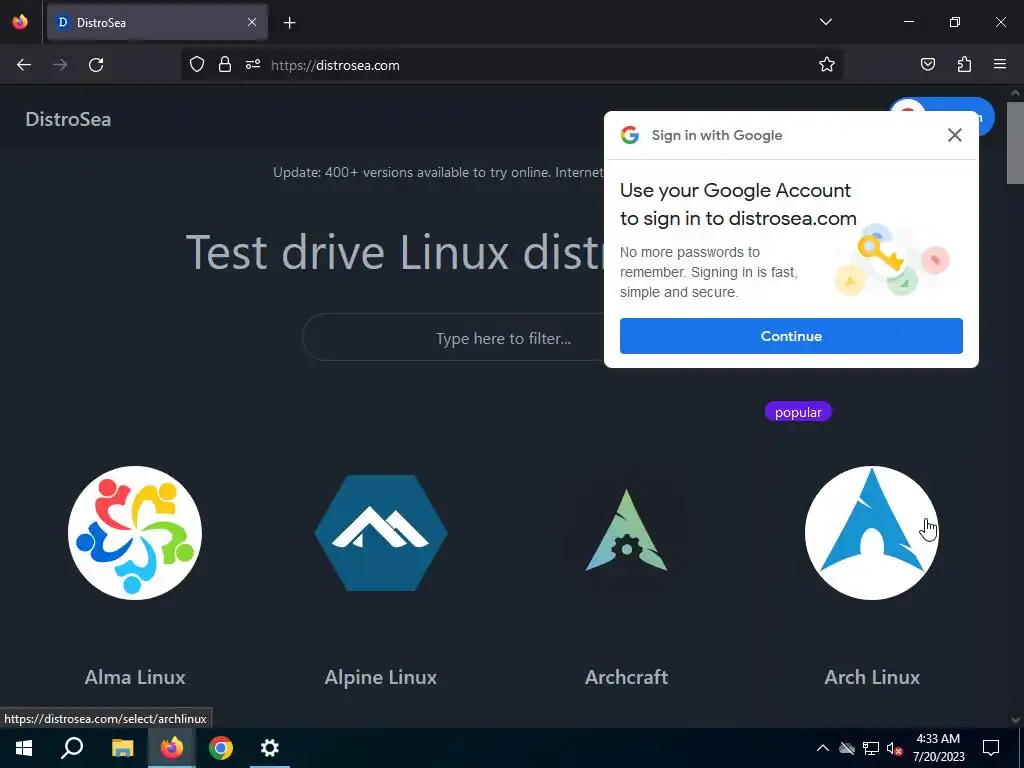The height and width of the screenshot is (768, 1024).
Task: Close the Sign in with Google popup
Action: point(955,135)
